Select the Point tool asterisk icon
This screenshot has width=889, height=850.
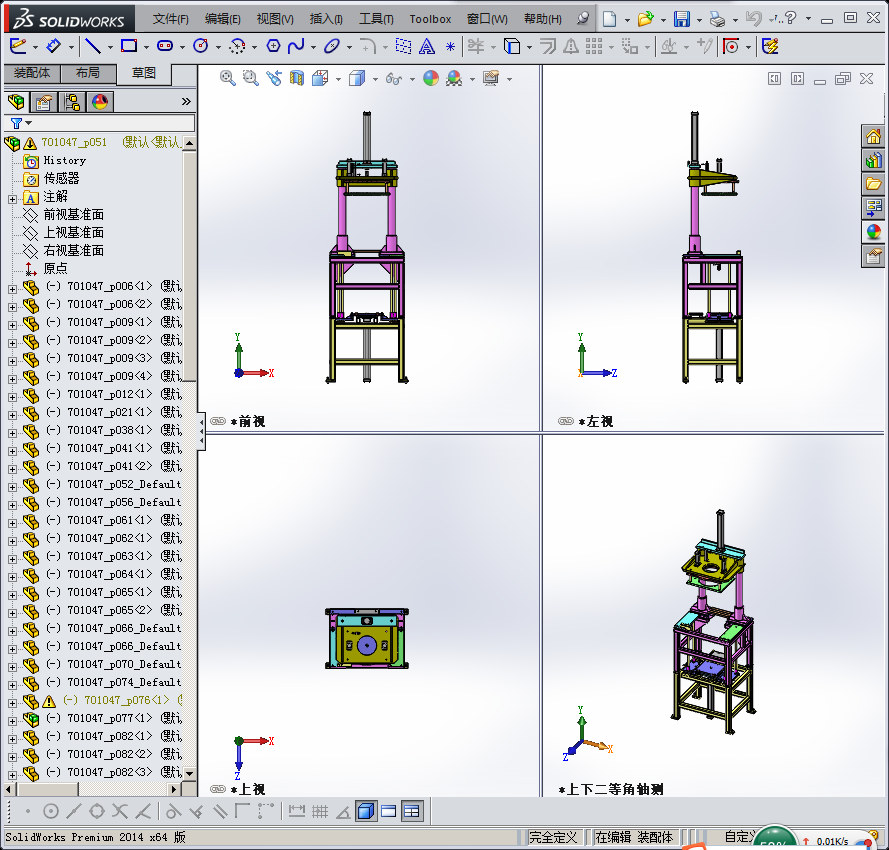pos(450,46)
